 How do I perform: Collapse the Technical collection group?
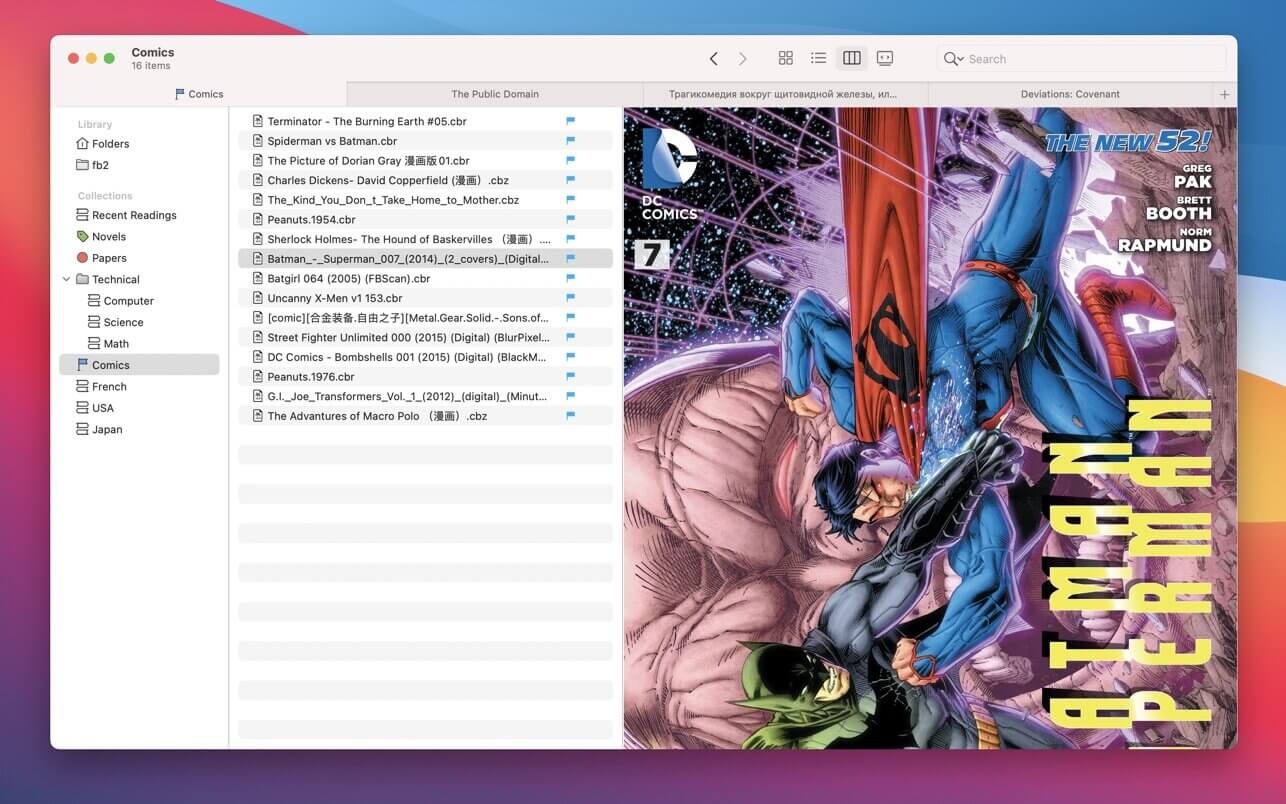click(x=67, y=280)
